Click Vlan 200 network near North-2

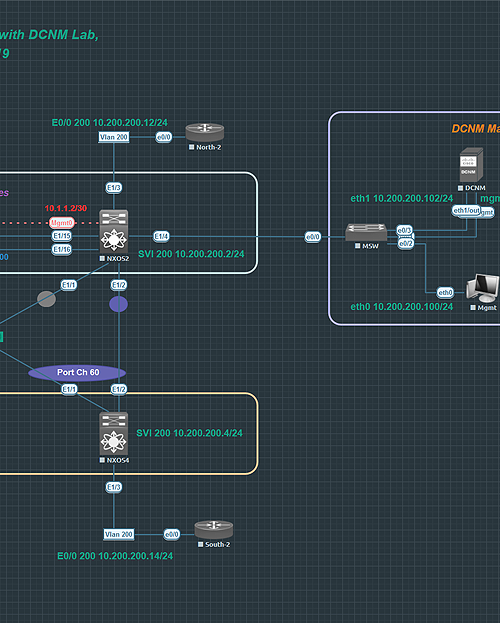[114, 137]
